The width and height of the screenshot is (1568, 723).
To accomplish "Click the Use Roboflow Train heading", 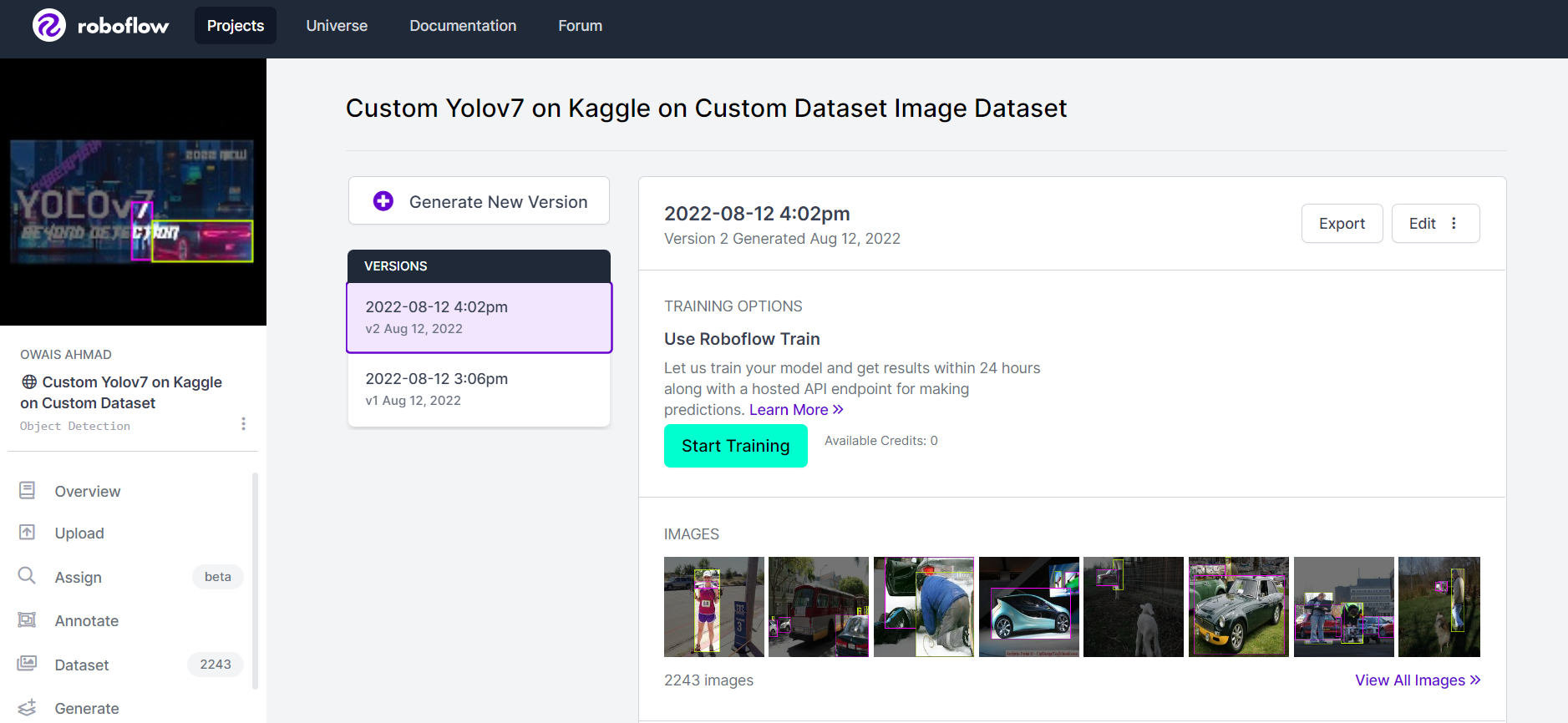I will pyautogui.click(x=742, y=339).
